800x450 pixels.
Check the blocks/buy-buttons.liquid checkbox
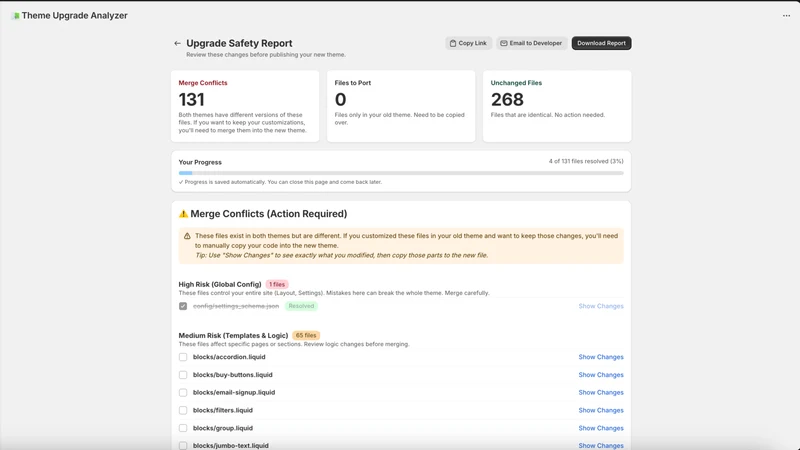[x=183, y=375]
